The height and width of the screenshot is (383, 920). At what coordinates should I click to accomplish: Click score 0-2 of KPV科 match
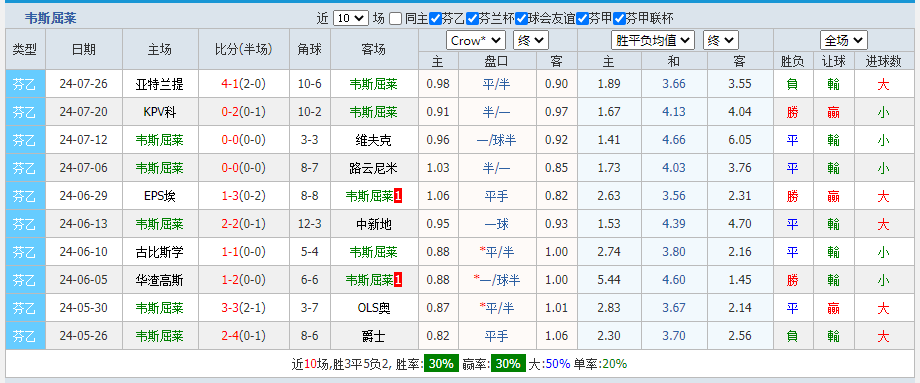coord(229,112)
